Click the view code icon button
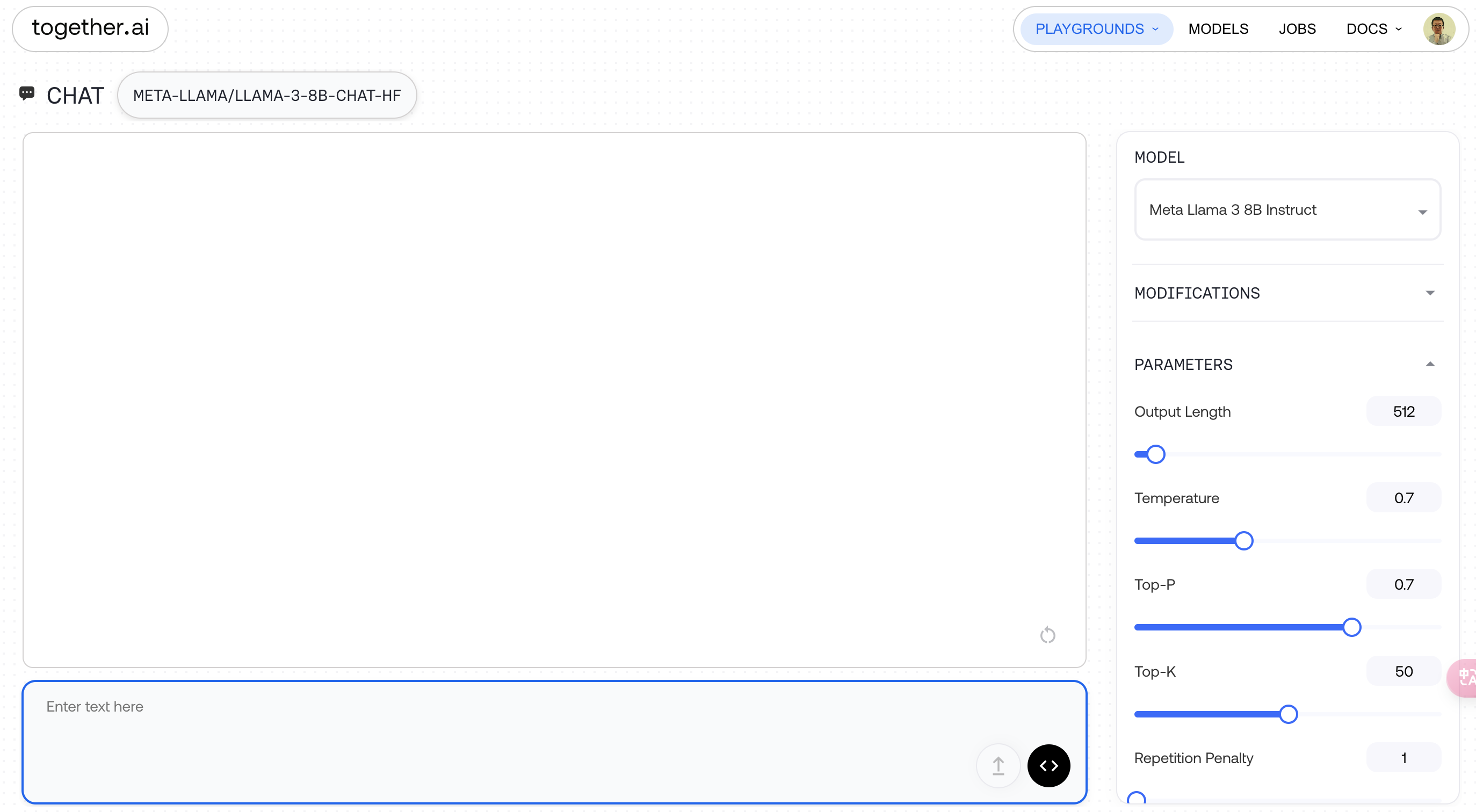This screenshot has width=1476, height=812. (x=1048, y=765)
